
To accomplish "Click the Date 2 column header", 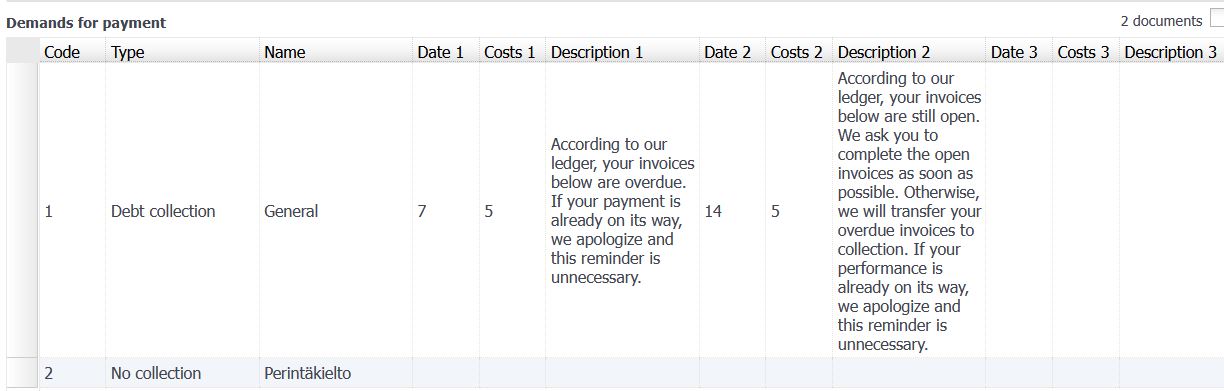I will (x=731, y=52).
